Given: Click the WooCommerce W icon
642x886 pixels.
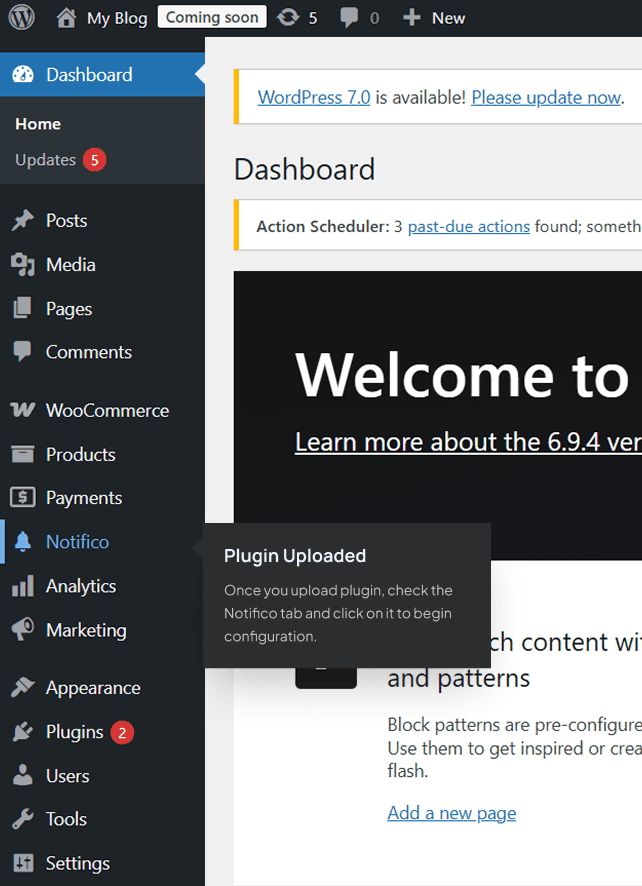Looking at the screenshot, I should [23, 410].
